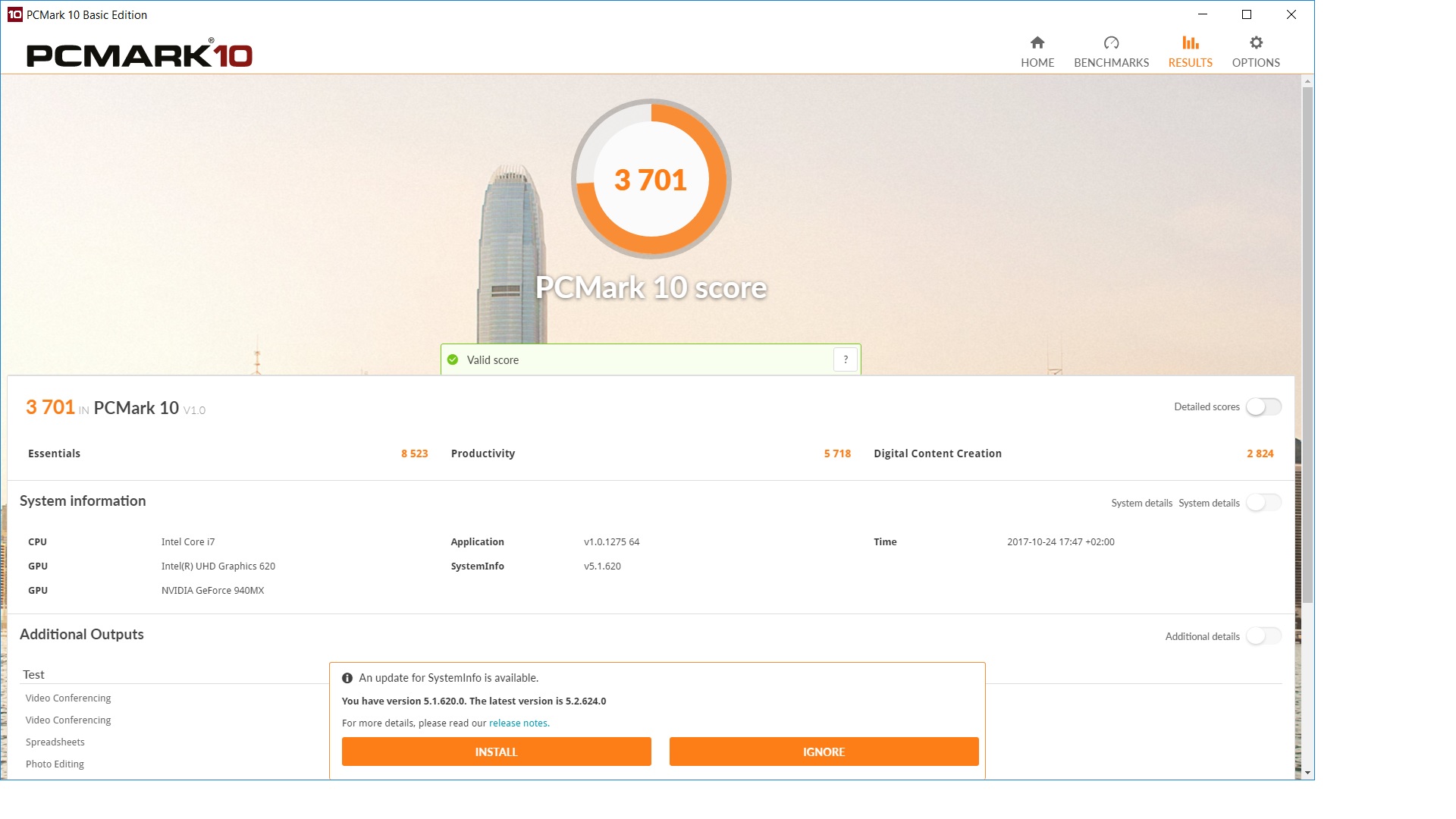Click the time value 2017-10-24 17:47
Viewport: 1456px width, 819px height.
pos(1061,542)
